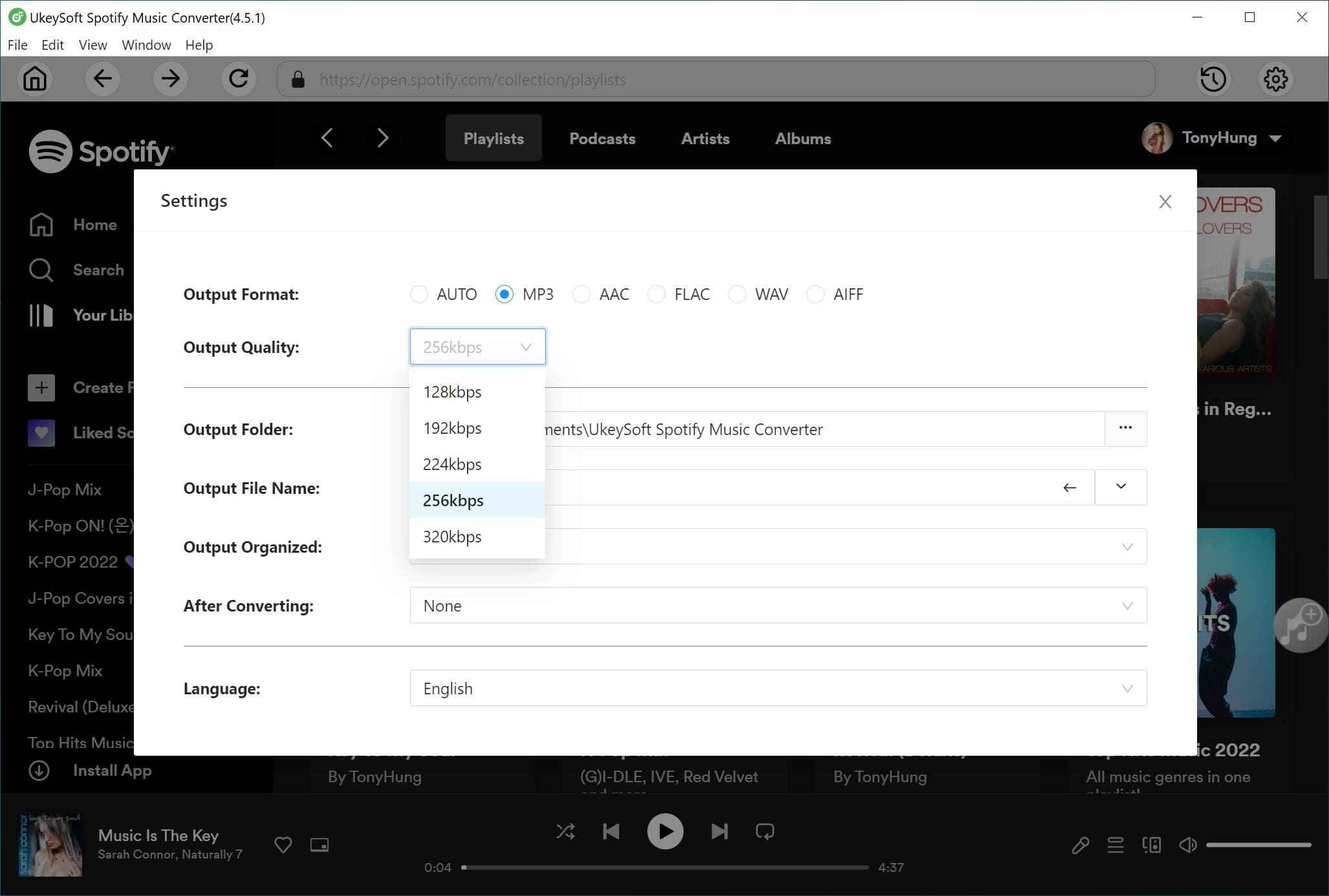The image size is (1329, 896).
Task: Select 320kbps from quality dropdown
Action: pos(452,537)
